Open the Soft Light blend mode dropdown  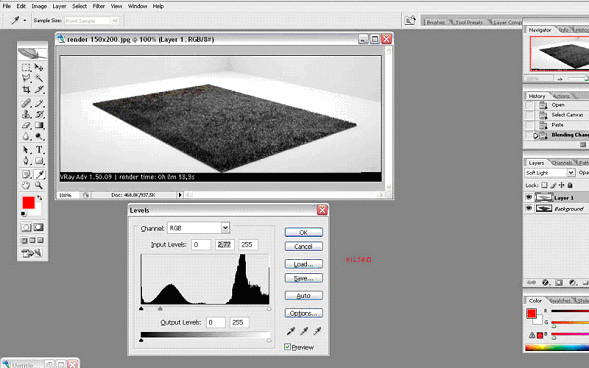coord(550,172)
